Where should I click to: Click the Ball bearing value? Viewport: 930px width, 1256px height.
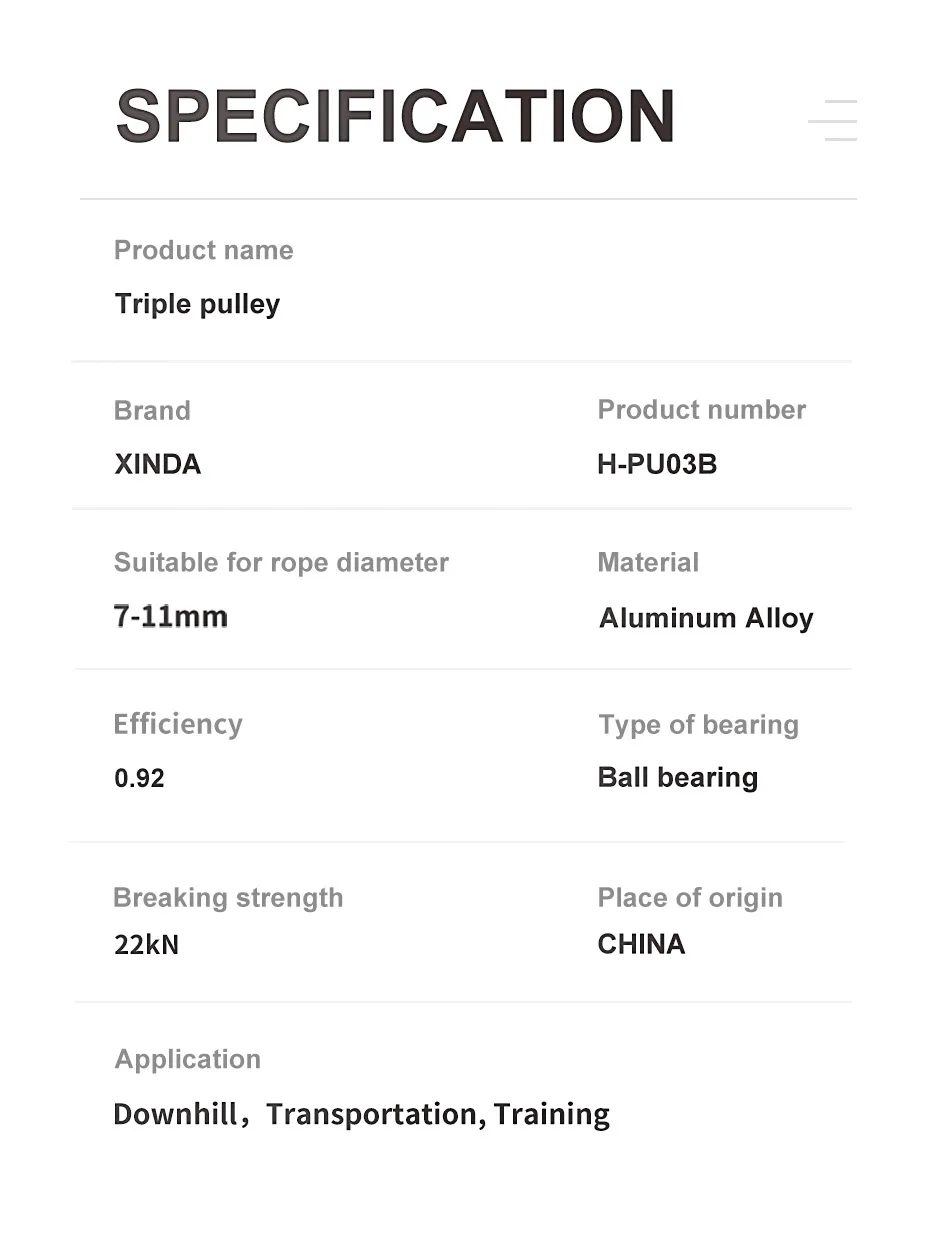tap(678, 778)
